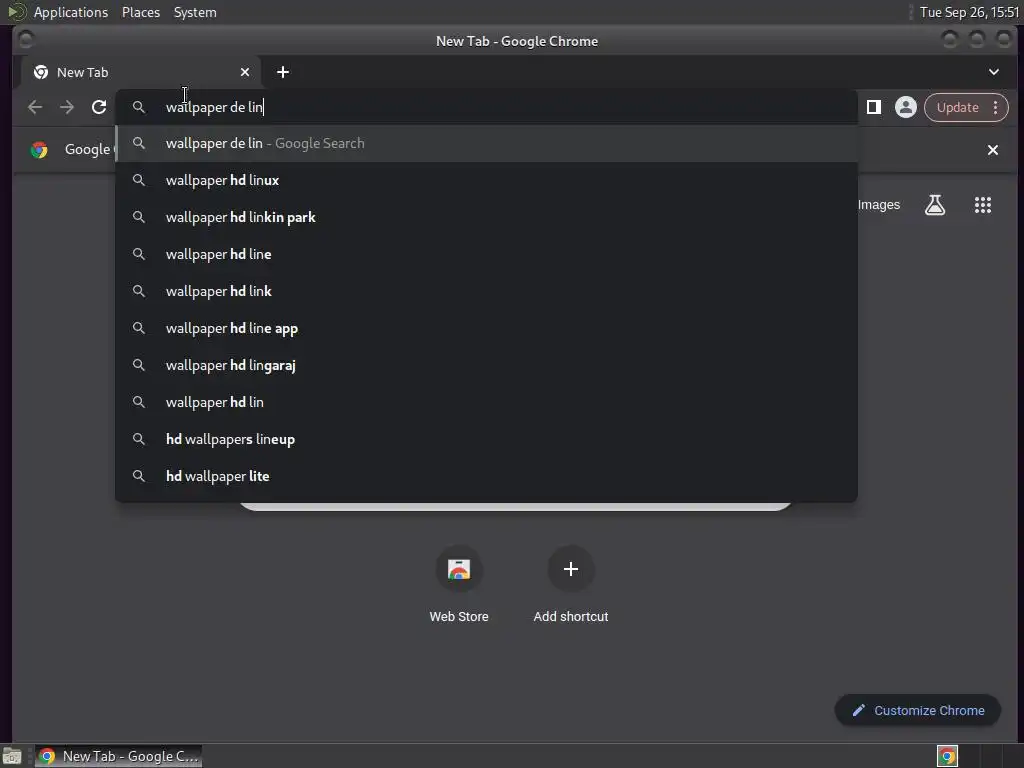
Task: Click search icon beside 'hd wallpapers lineup'
Action: (x=138, y=440)
